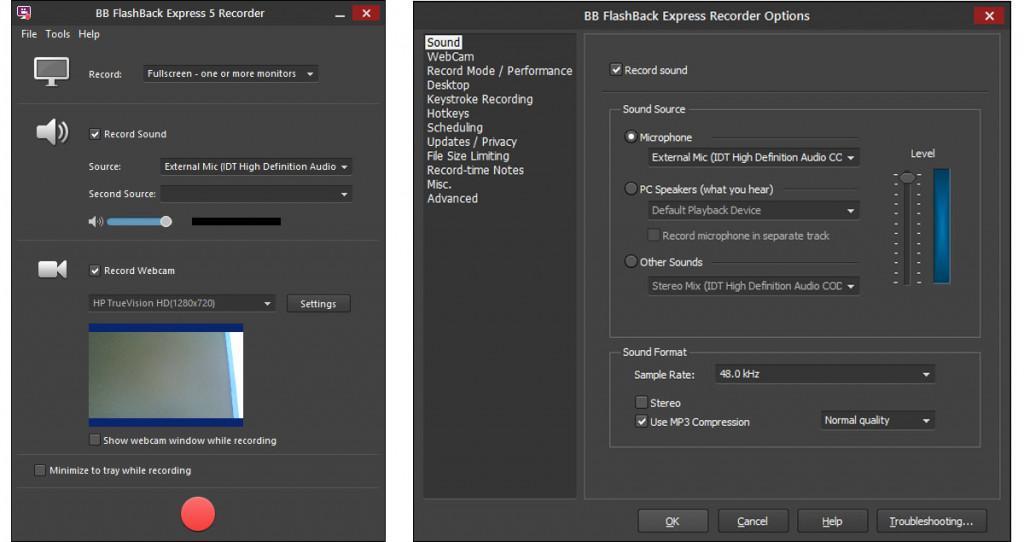Click the monitor icon beside Record
This screenshot has width=1024, height=542.
tap(52, 72)
